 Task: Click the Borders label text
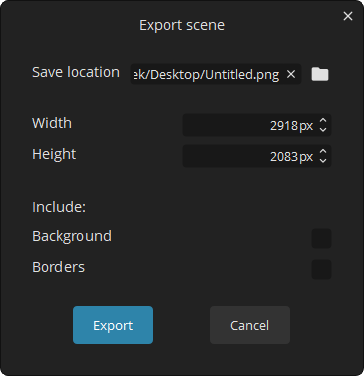(59, 267)
